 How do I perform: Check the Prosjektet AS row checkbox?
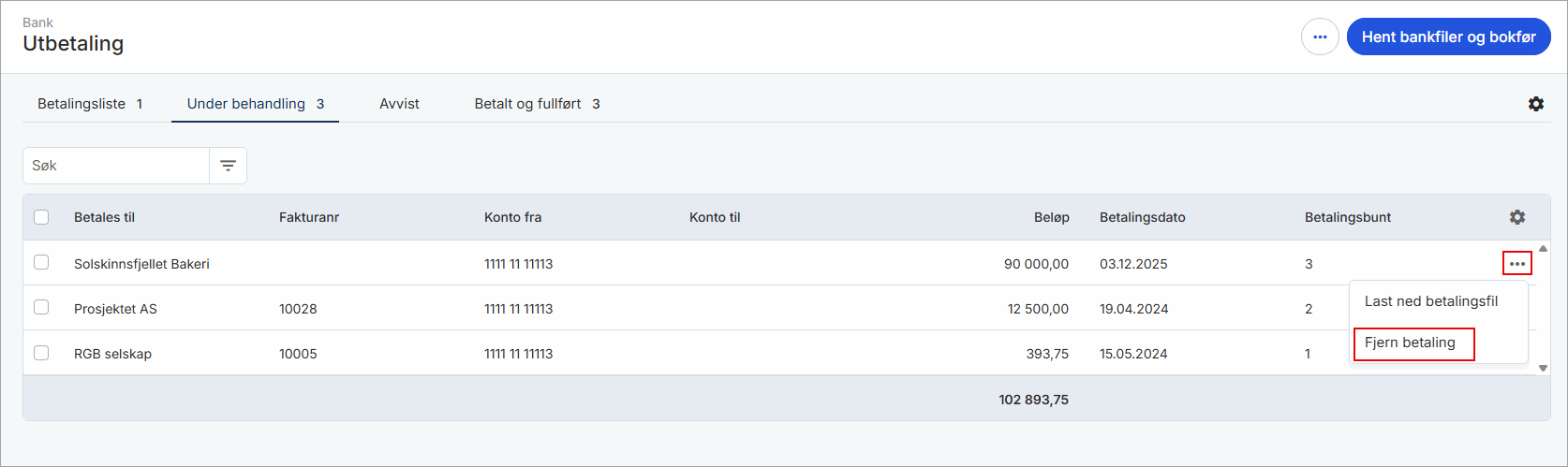point(41,308)
